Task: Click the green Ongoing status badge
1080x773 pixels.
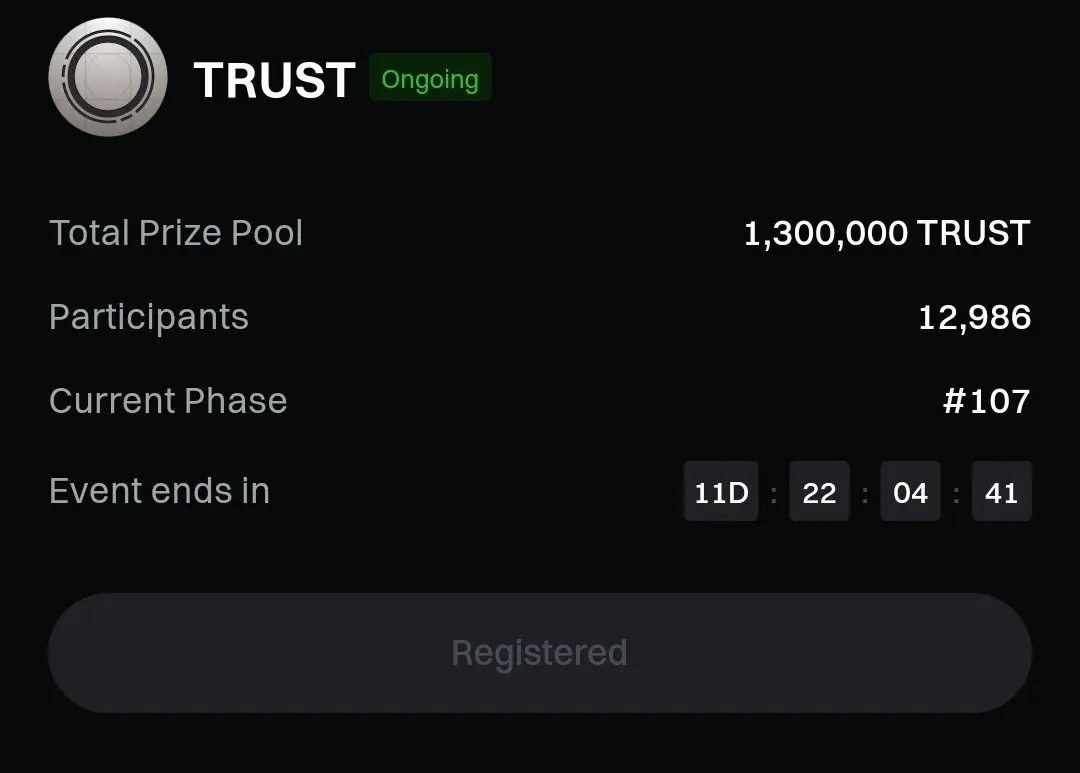Action: [x=430, y=79]
